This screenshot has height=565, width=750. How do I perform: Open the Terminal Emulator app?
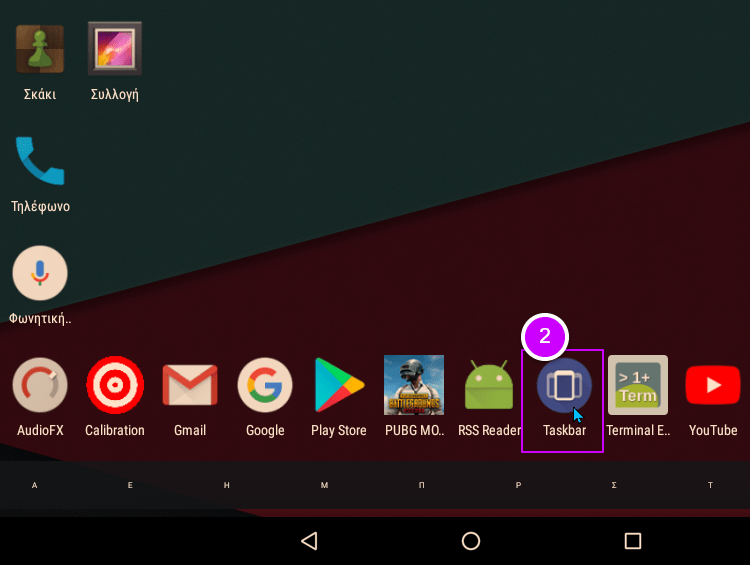click(638, 385)
